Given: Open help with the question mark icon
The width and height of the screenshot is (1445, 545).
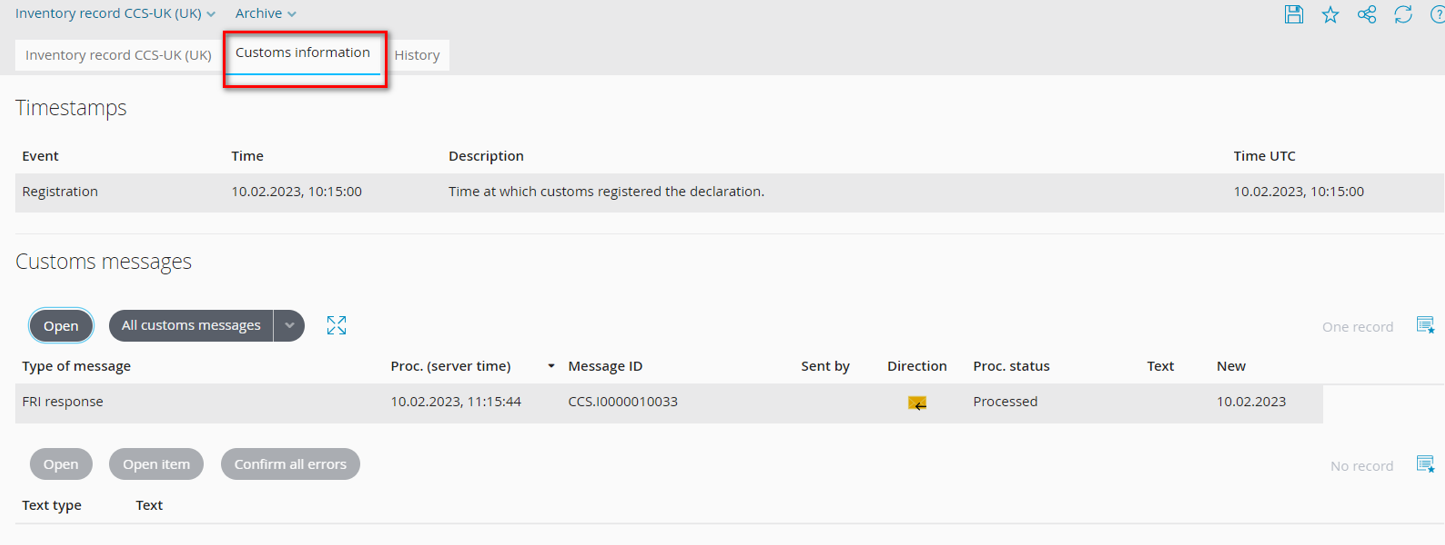Looking at the screenshot, I should pos(1437,14).
